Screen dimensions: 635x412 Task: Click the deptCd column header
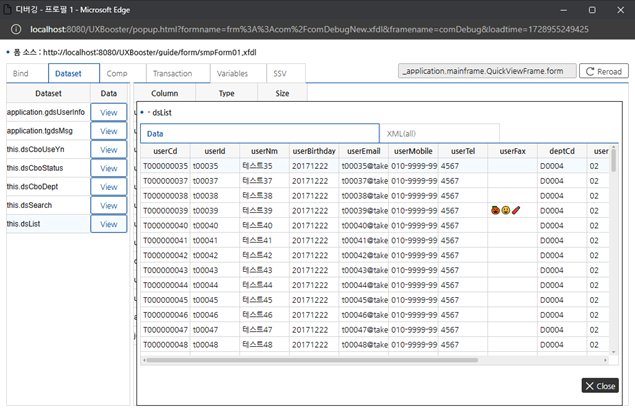[x=562, y=151]
